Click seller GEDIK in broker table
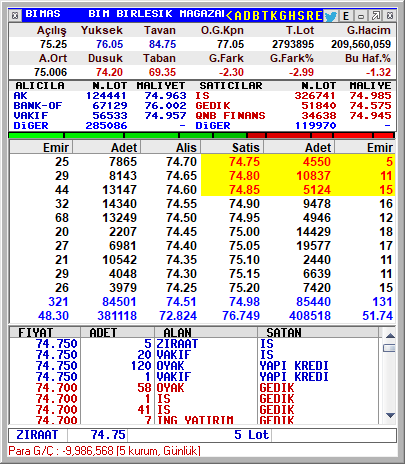The height and width of the screenshot is (464, 405). point(213,106)
